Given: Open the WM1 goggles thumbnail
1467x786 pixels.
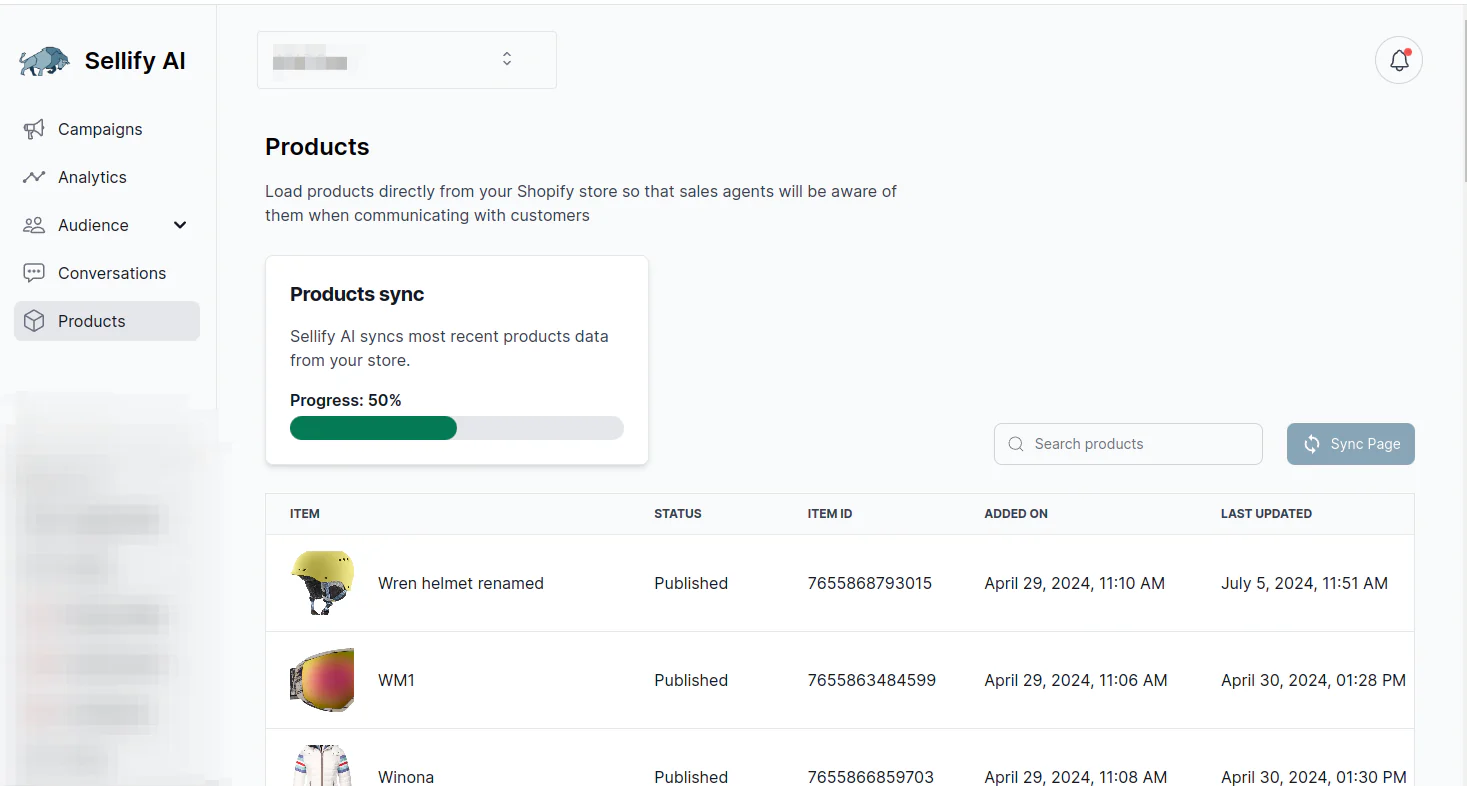Looking at the screenshot, I should pos(322,680).
